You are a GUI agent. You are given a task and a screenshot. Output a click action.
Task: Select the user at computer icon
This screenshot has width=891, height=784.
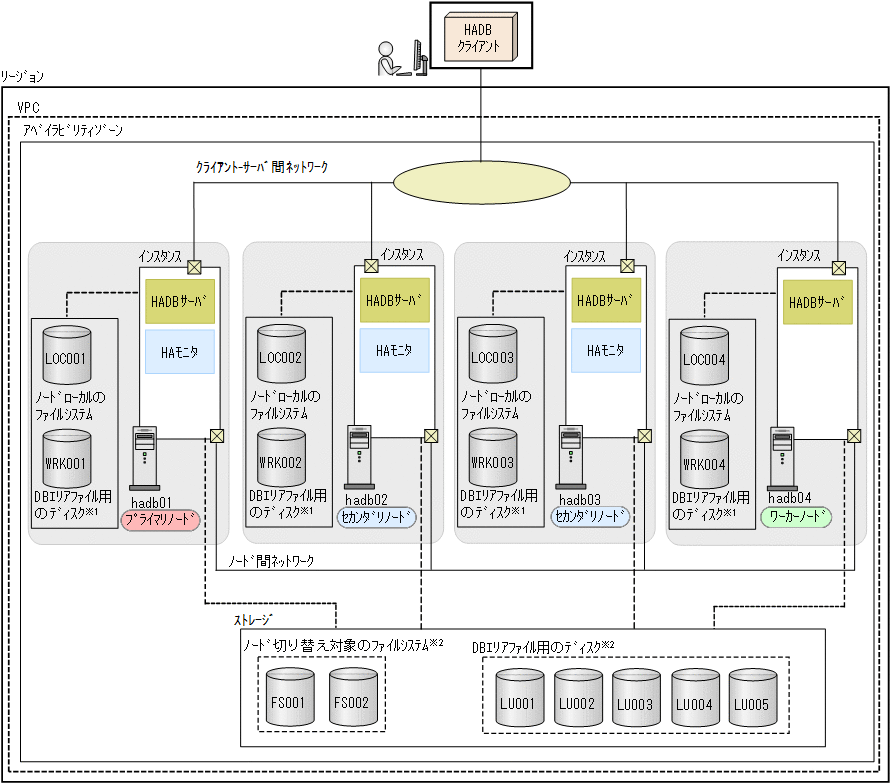coord(400,60)
